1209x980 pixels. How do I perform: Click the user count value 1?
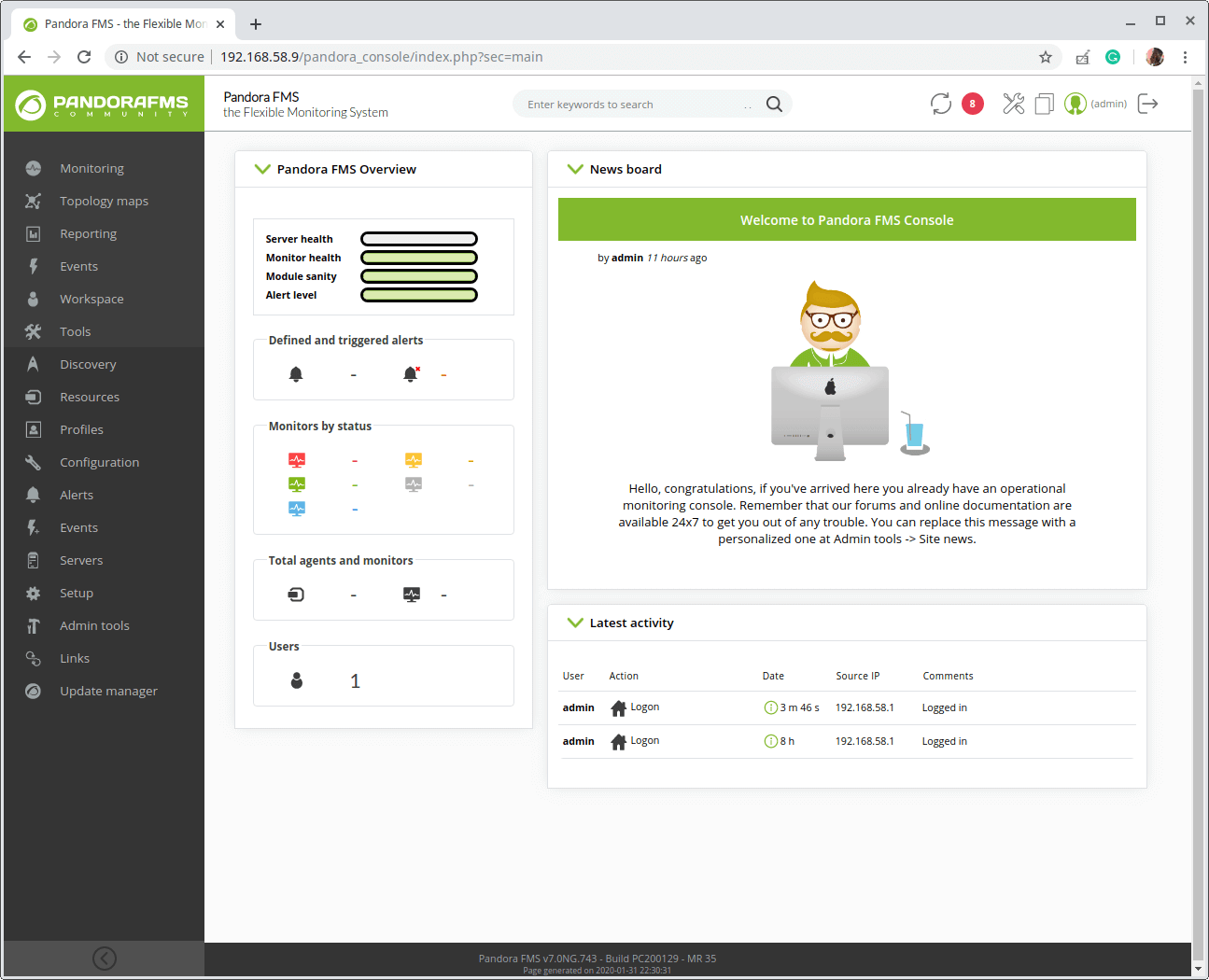pyautogui.click(x=355, y=681)
